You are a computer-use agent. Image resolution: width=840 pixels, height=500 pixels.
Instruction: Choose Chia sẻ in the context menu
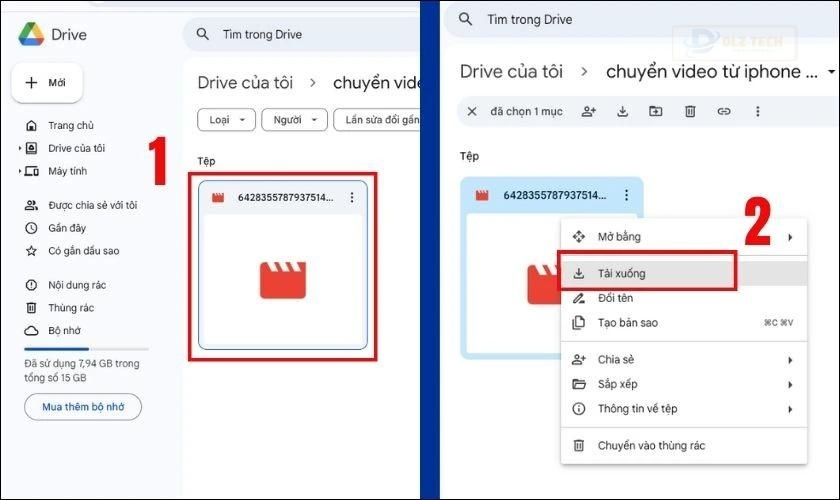click(x=684, y=360)
